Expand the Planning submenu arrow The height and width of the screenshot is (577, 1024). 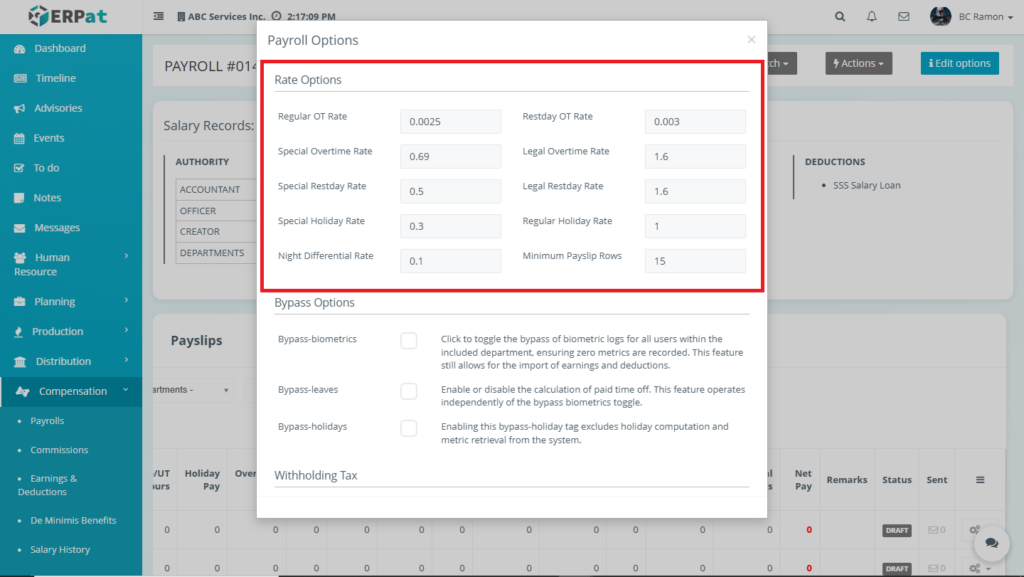127,300
